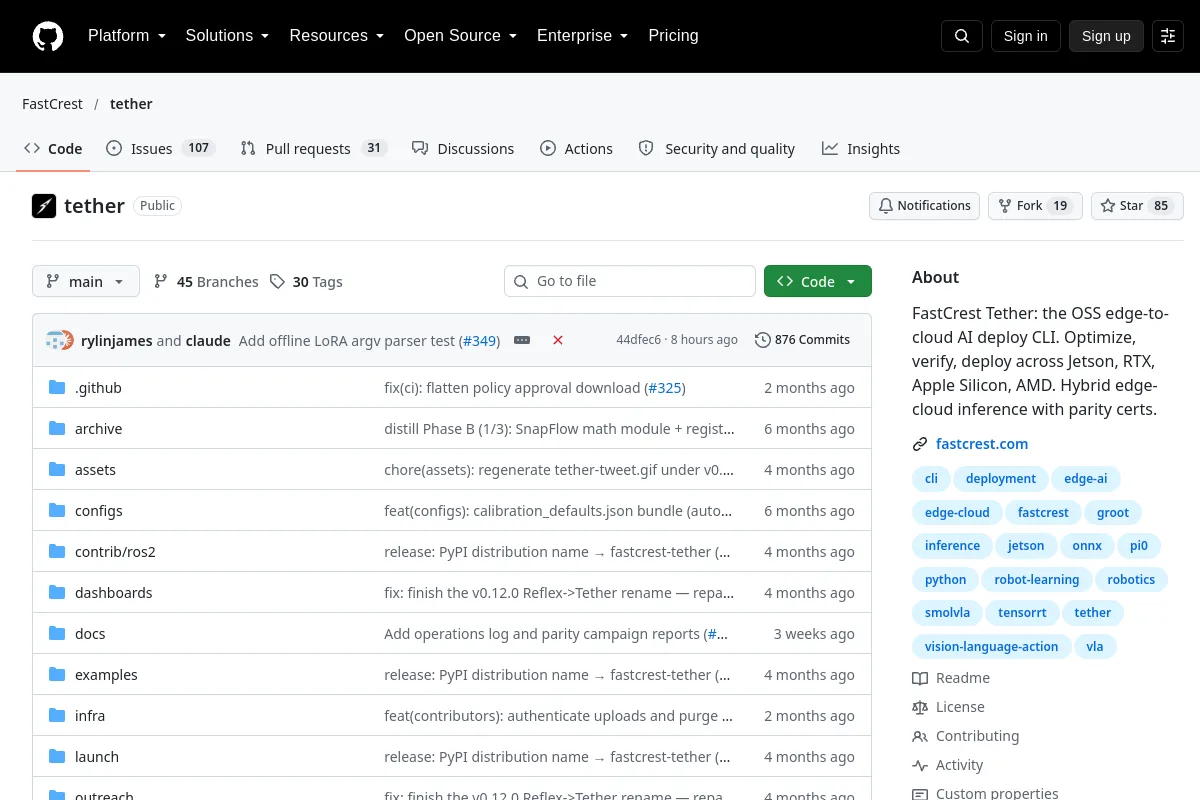Expand commit message ellipsis button

click(x=522, y=340)
